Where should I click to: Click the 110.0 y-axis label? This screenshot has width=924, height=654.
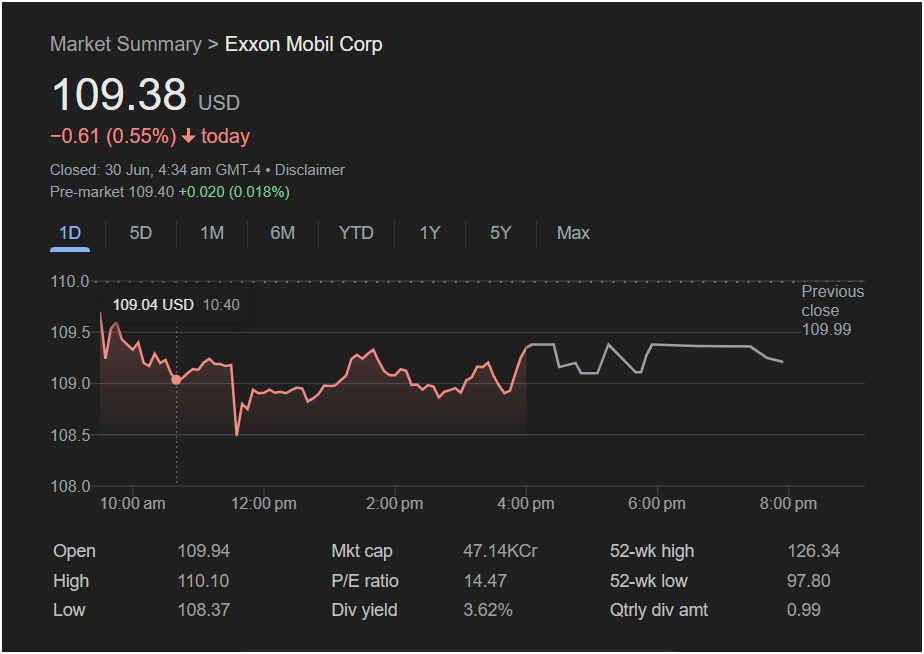click(70, 282)
